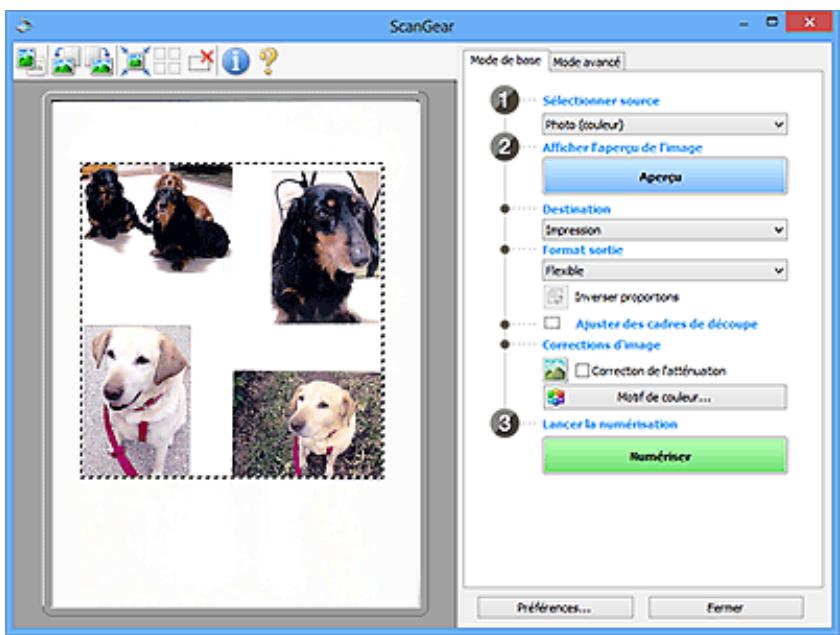This screenshot has height=635, width=840.
Task: Click the Inverser proportions icon
Action: 553,296
